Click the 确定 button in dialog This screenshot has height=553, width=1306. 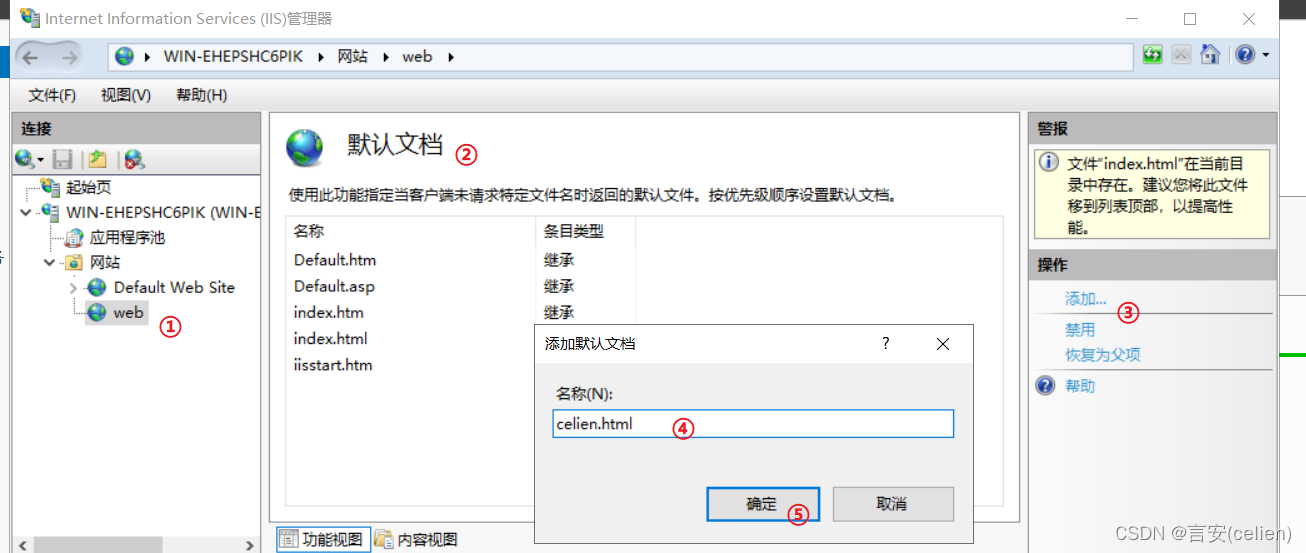point(763,504)
